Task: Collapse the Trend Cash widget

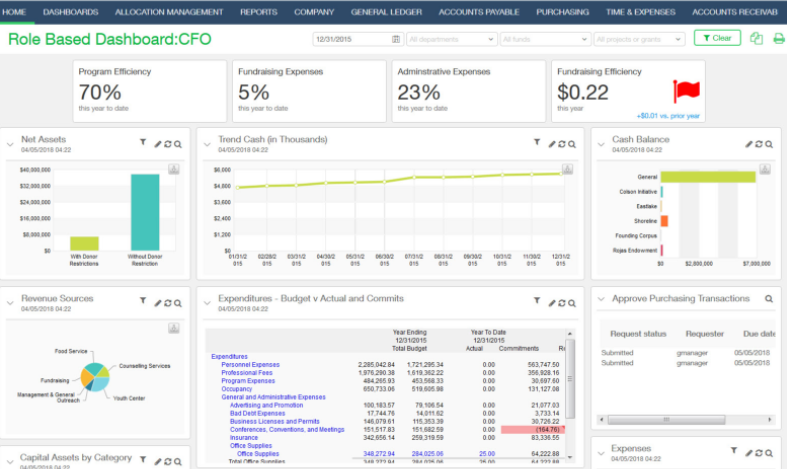Action: 207,145
